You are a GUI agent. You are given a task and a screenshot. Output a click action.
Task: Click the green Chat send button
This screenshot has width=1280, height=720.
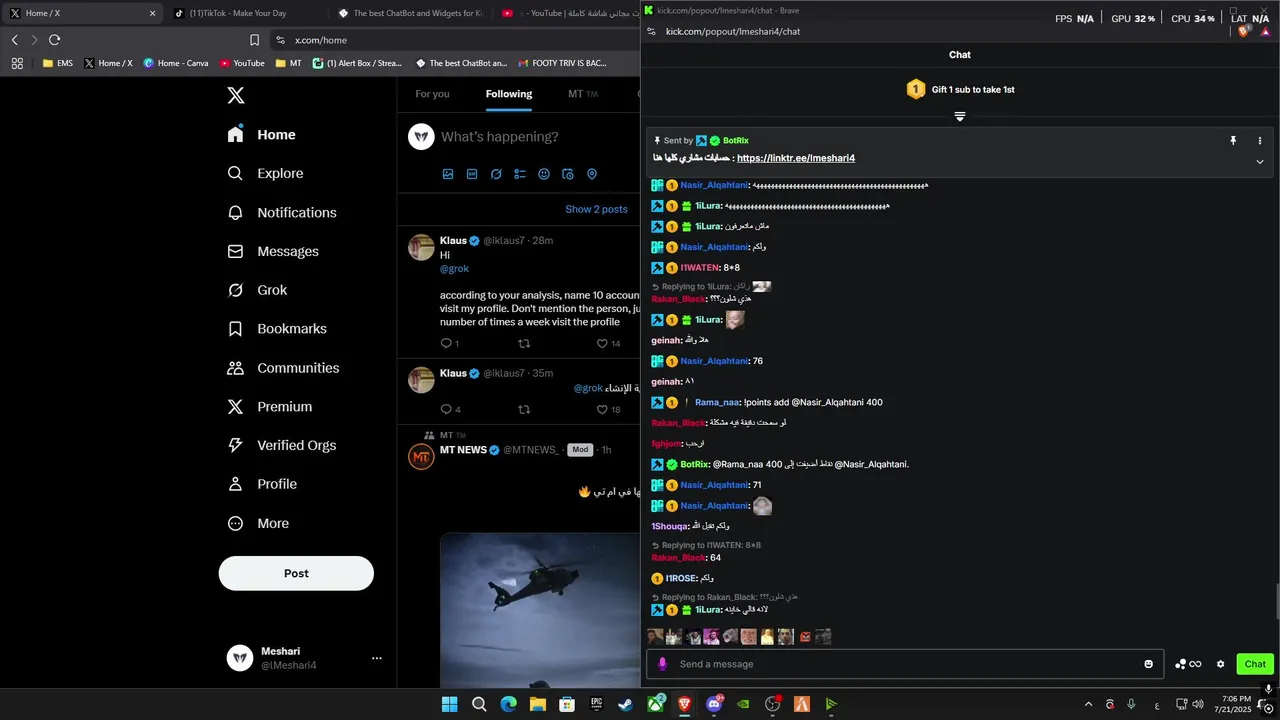[x=1255, y=664]
